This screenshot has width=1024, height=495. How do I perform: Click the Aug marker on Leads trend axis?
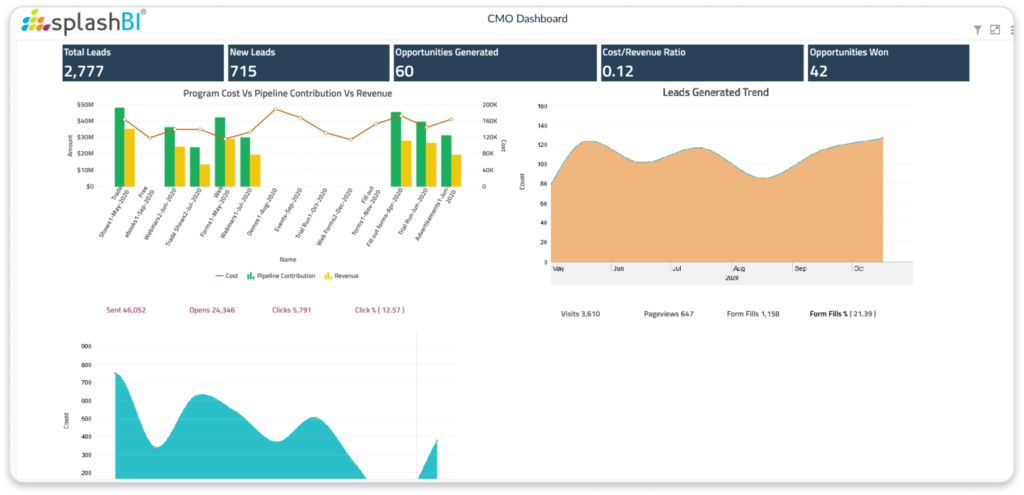(x=739, y=269)
